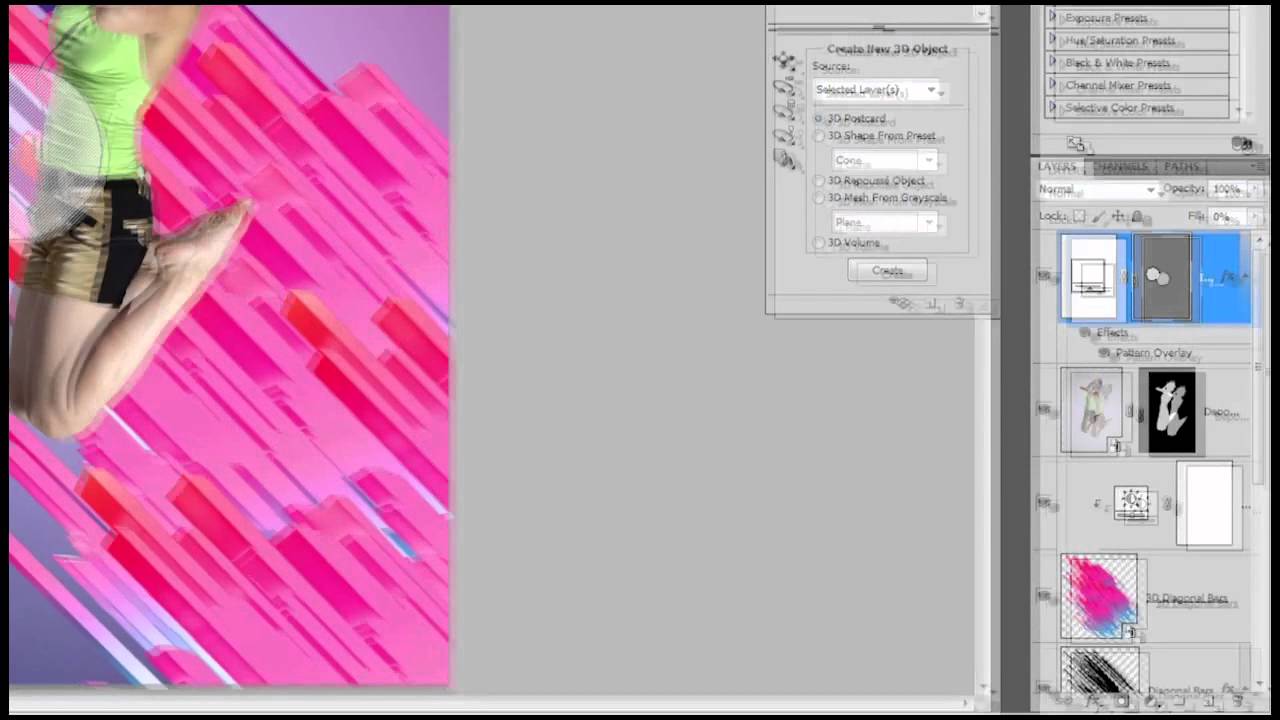Screen dimensions: 1280x720
Task: Expand Channel Mixer Presets
Action: (x=1053, y=86)
